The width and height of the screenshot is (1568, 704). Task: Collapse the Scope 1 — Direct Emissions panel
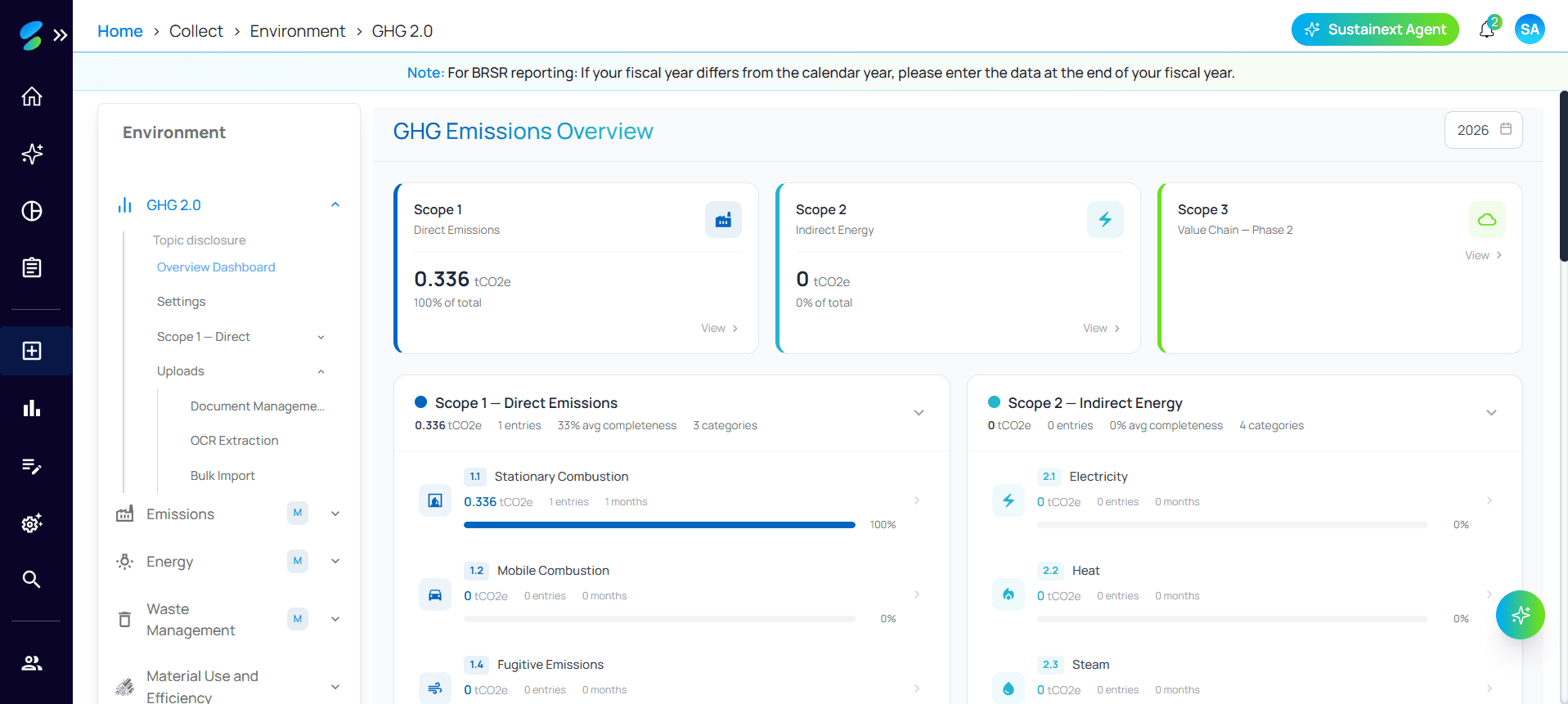919,413
